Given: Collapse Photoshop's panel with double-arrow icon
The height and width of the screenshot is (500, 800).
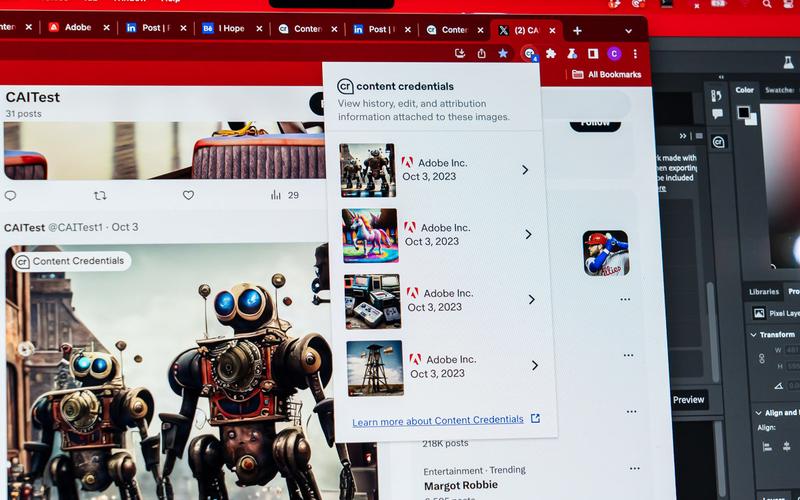Looking at the screenshot, I should [683, 136].
